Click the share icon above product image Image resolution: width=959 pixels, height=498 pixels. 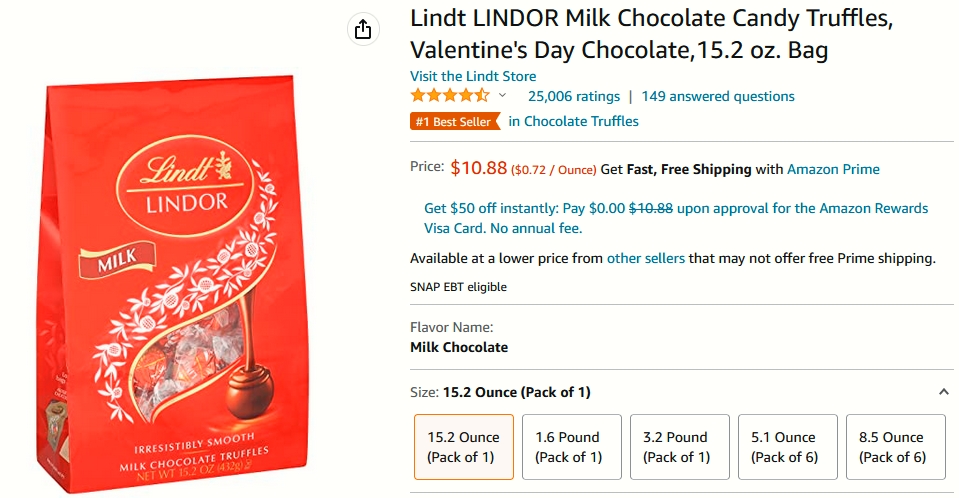click(363, 29)
